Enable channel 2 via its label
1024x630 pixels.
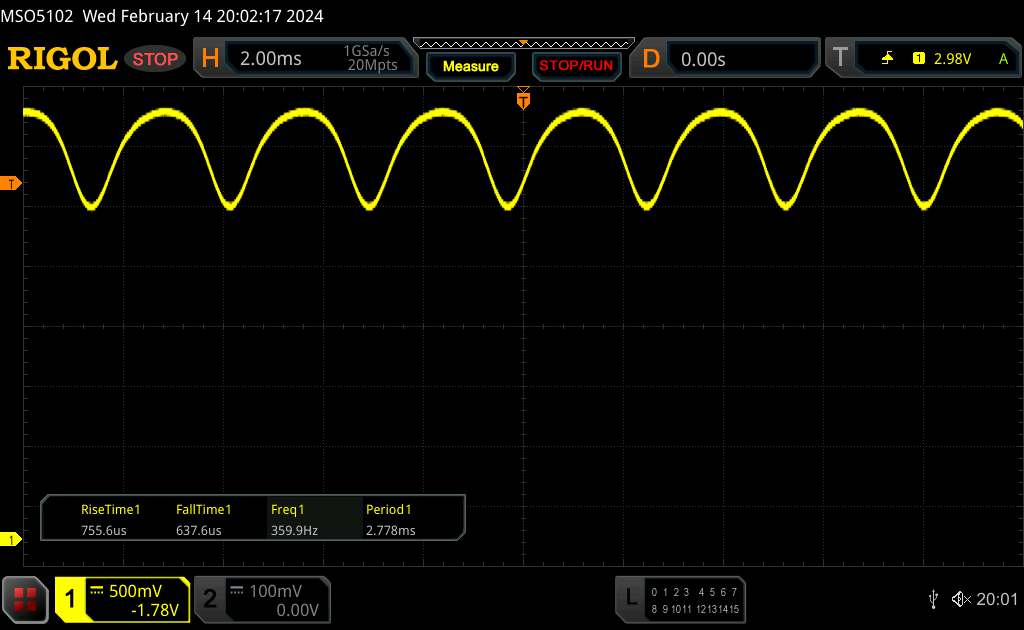(210, 599)
